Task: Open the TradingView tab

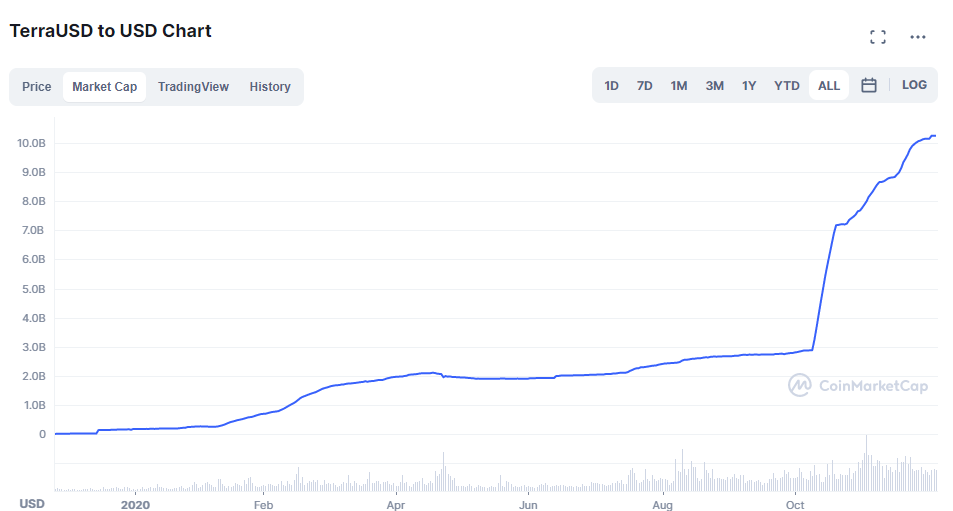Action: (193, 87)
